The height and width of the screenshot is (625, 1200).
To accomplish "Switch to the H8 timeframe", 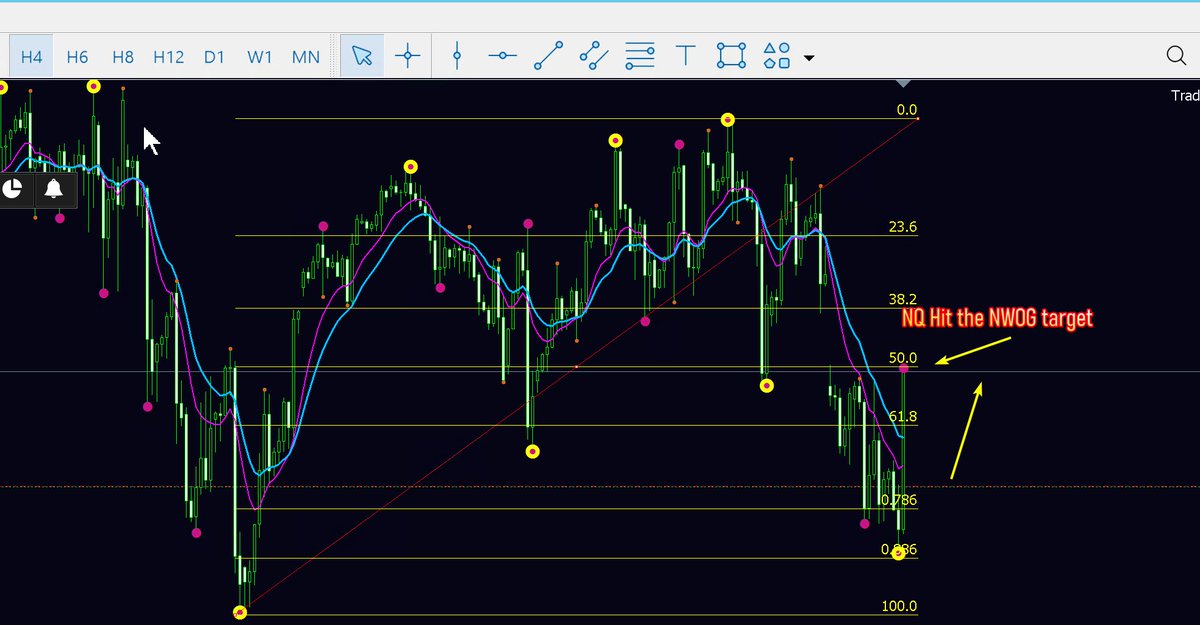I will pos(123,57).
